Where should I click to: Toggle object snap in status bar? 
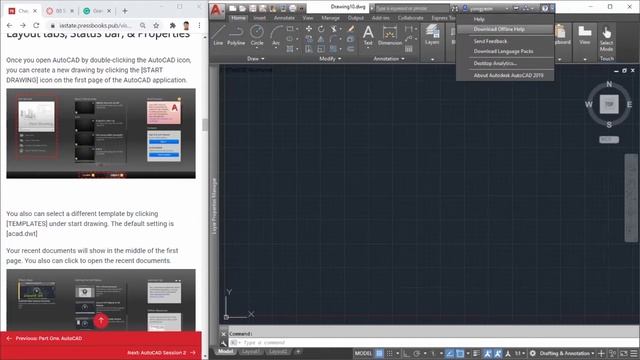point(460,353)
